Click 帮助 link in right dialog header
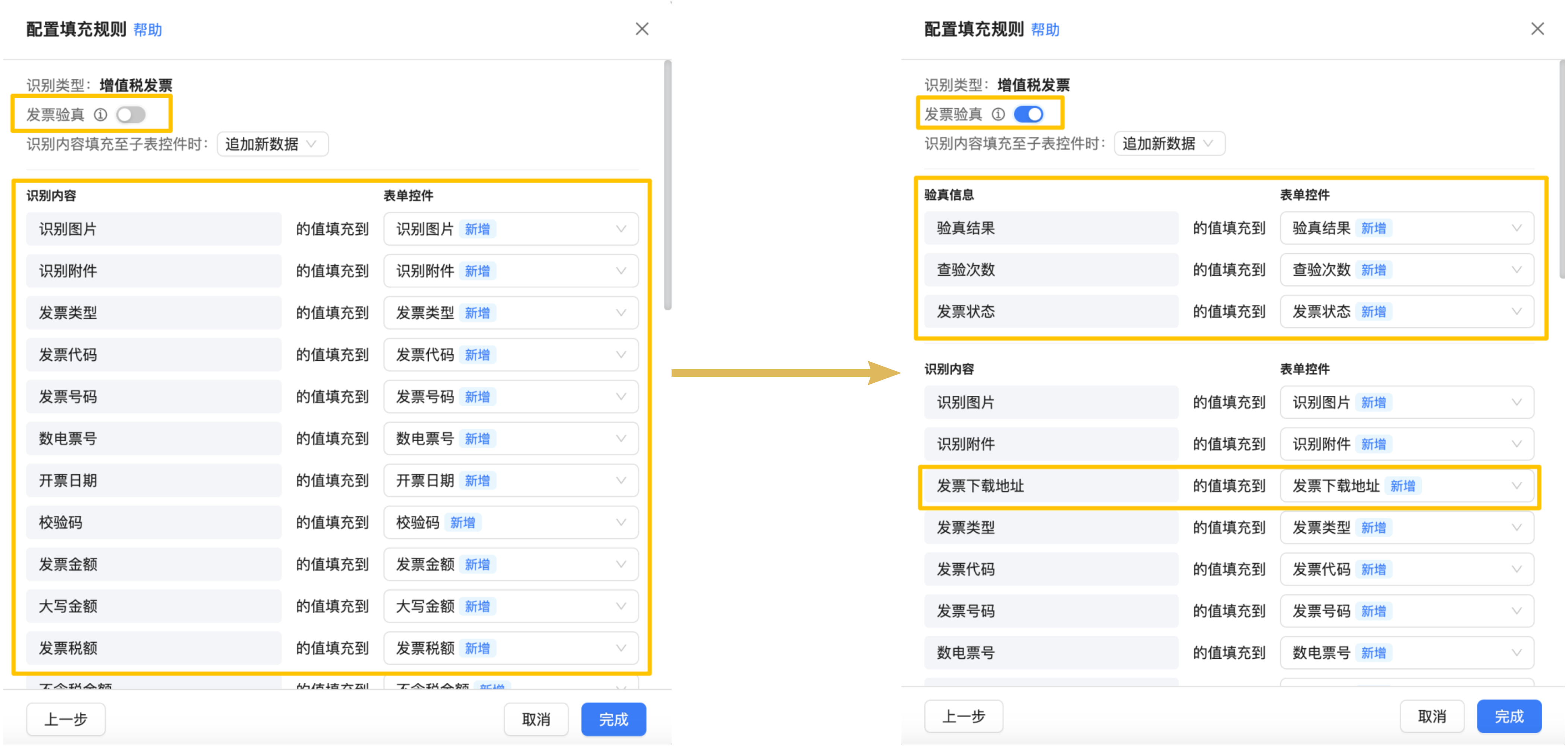The width and height of the screenshot is (1568, 746). pos(1045,30)
